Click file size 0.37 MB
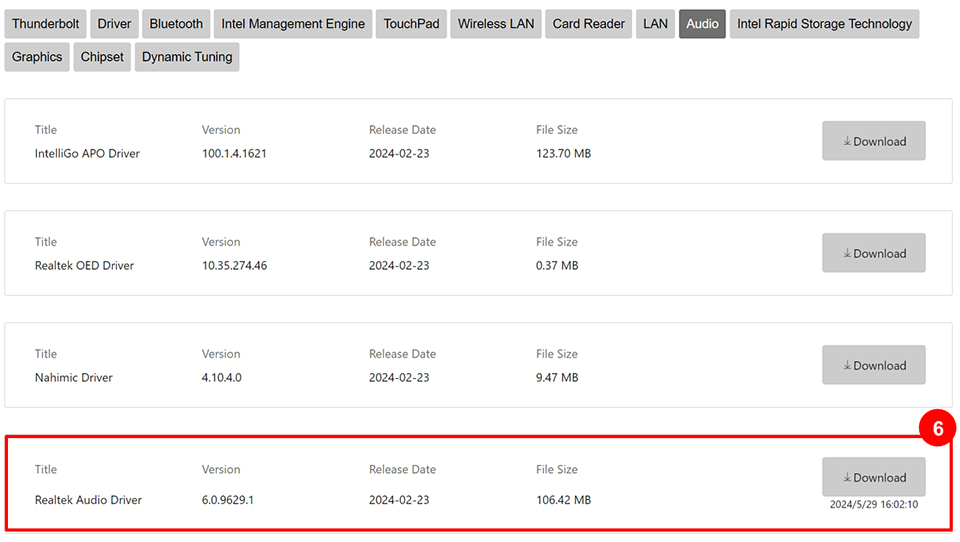This screenshot has height=542, width=960. pyautogui.click(x=557, y=265)
